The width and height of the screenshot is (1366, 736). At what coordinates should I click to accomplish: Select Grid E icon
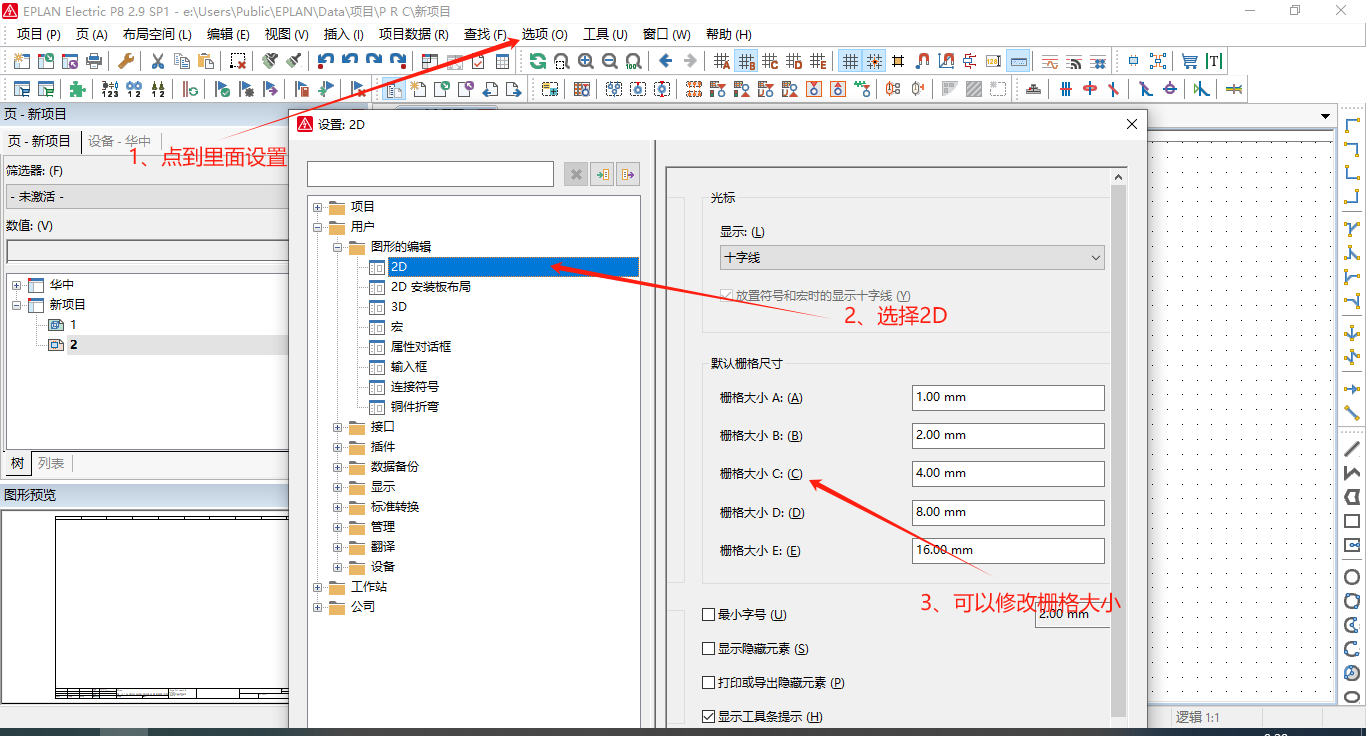pos(818,61)
